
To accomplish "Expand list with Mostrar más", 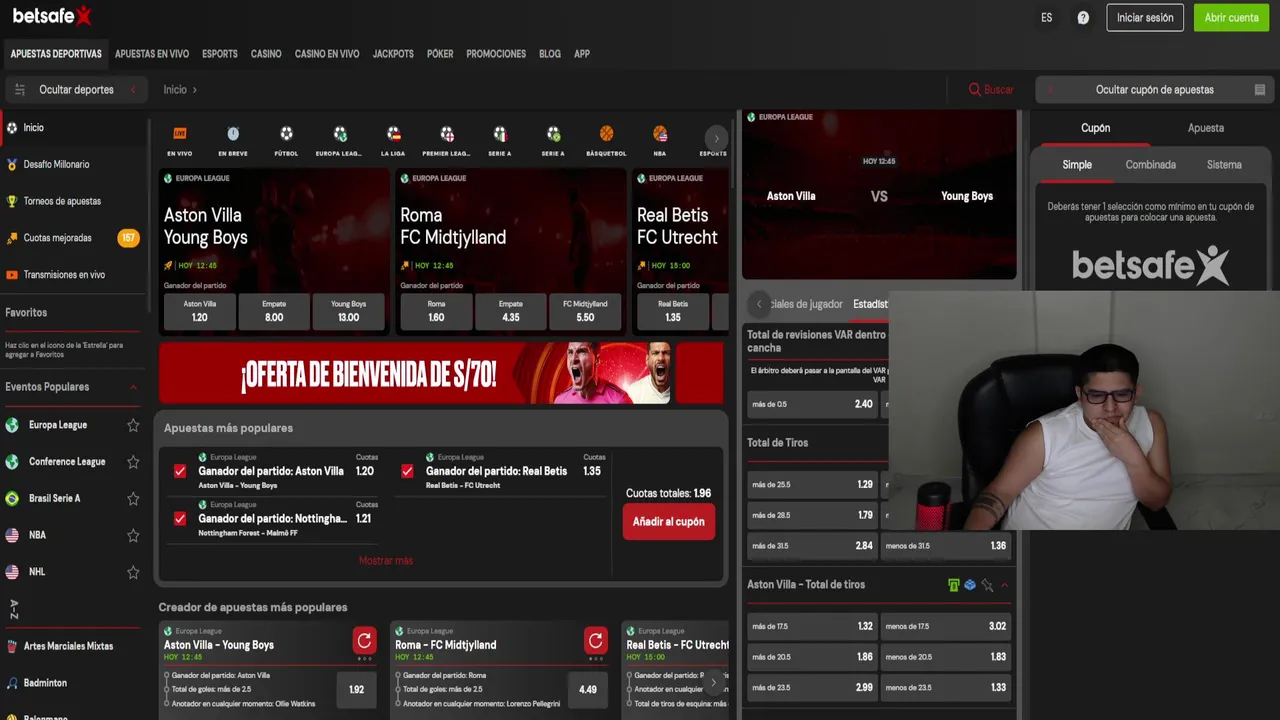I will [386, 561].
